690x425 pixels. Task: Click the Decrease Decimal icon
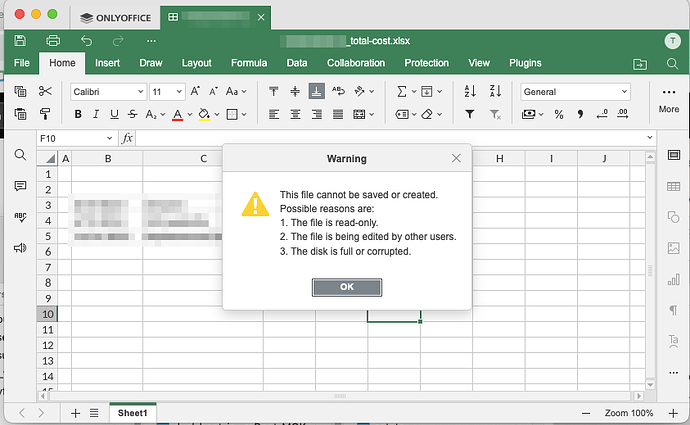tap(602, 114)
